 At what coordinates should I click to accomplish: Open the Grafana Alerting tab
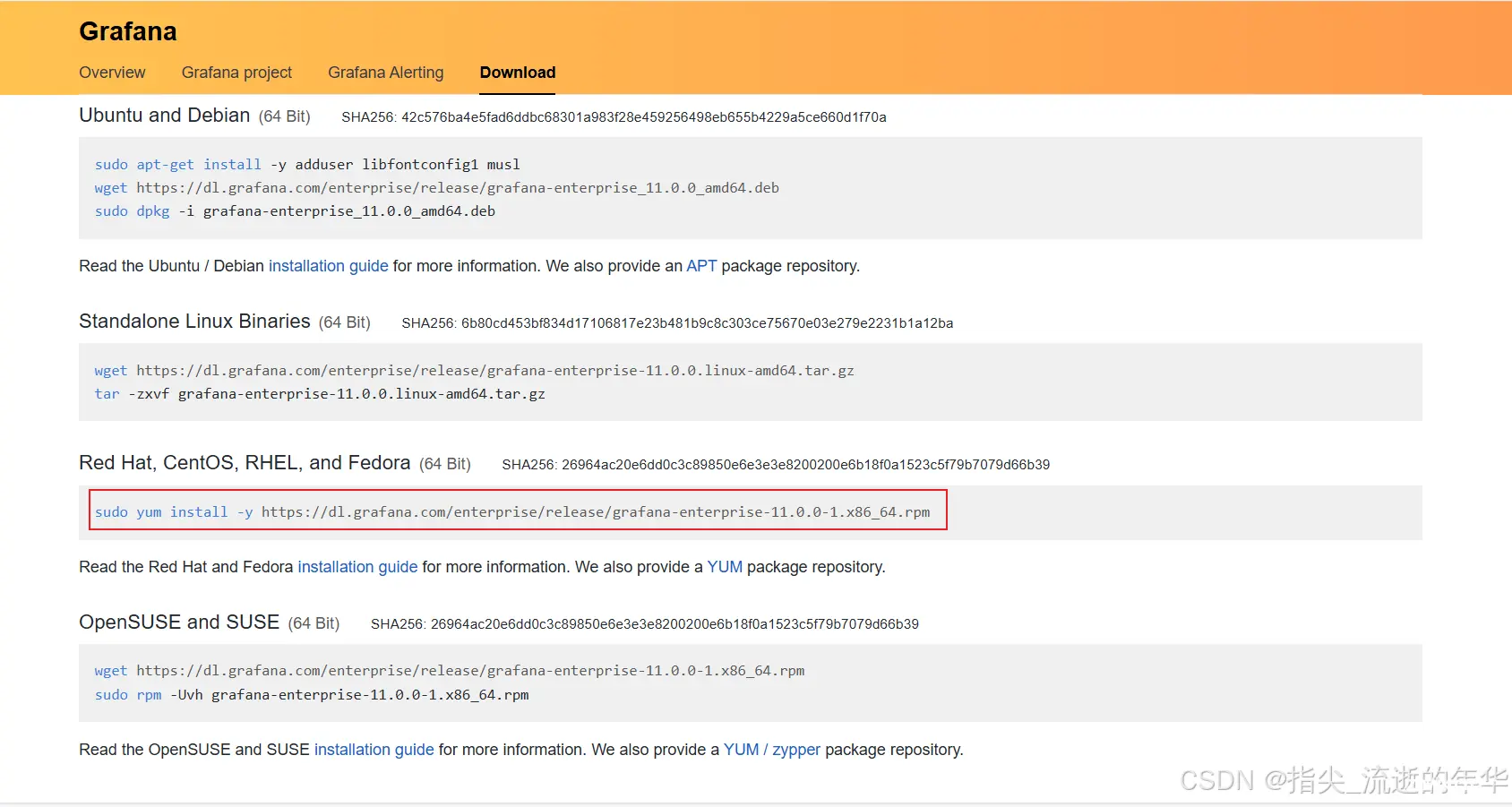385,73
